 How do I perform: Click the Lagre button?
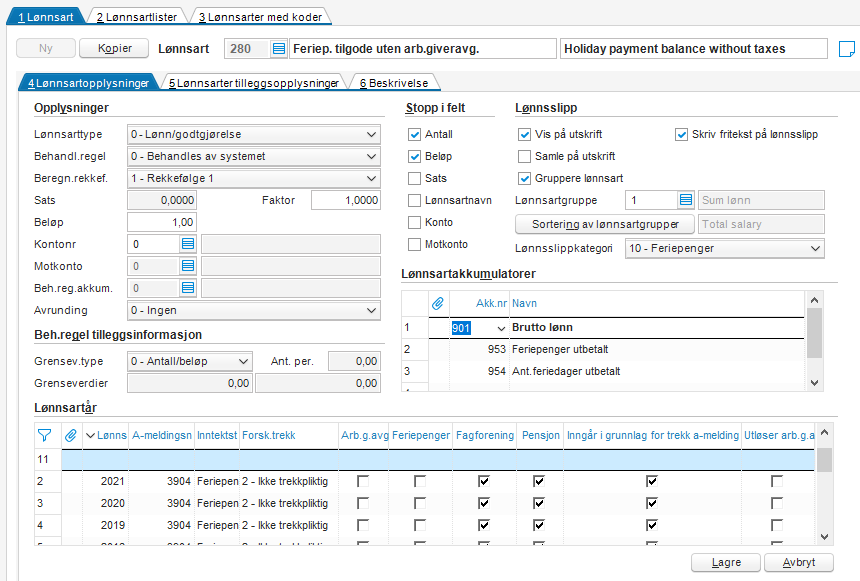[726, 562]
